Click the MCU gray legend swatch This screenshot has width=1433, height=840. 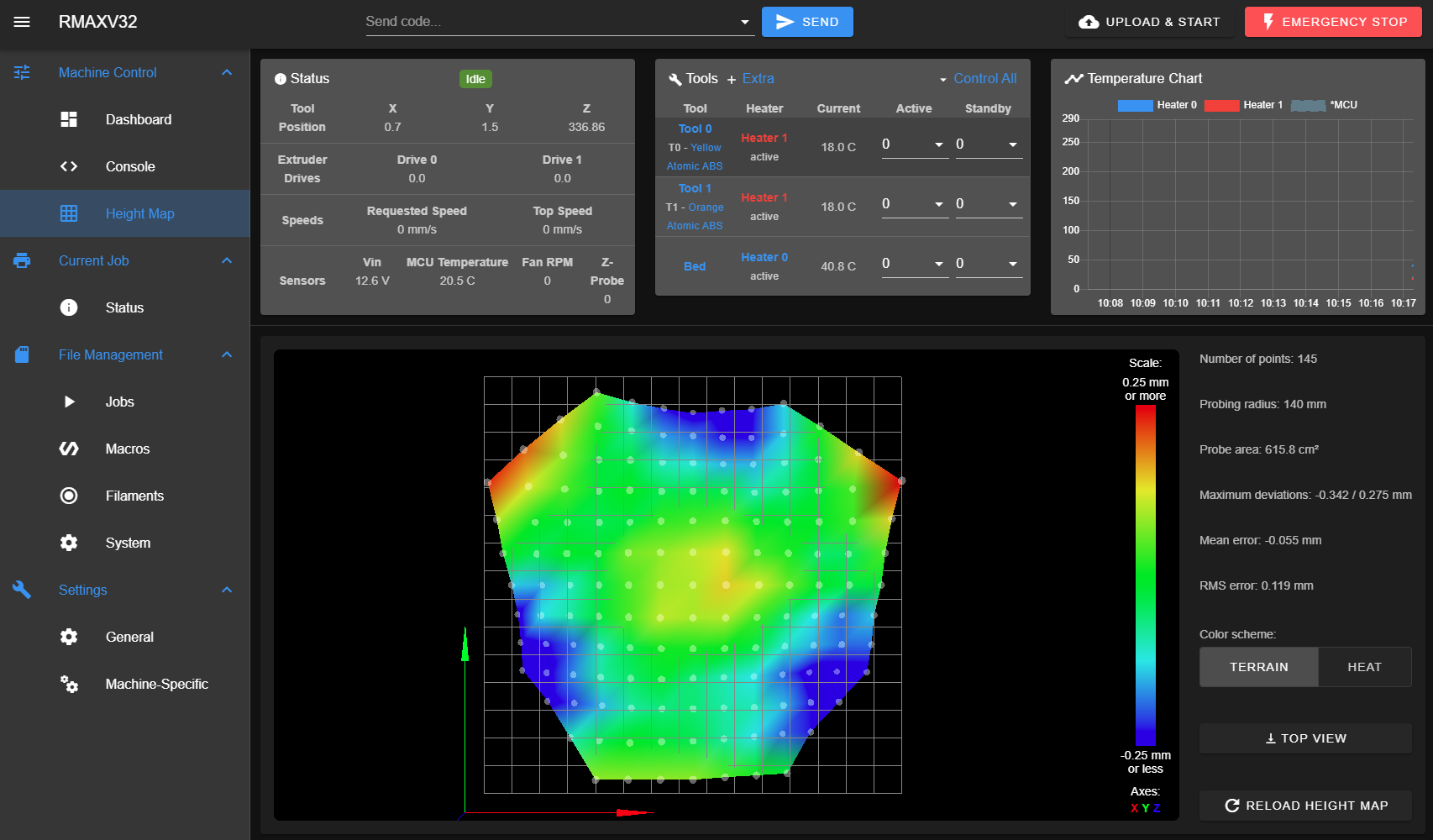click(1308, 105)
